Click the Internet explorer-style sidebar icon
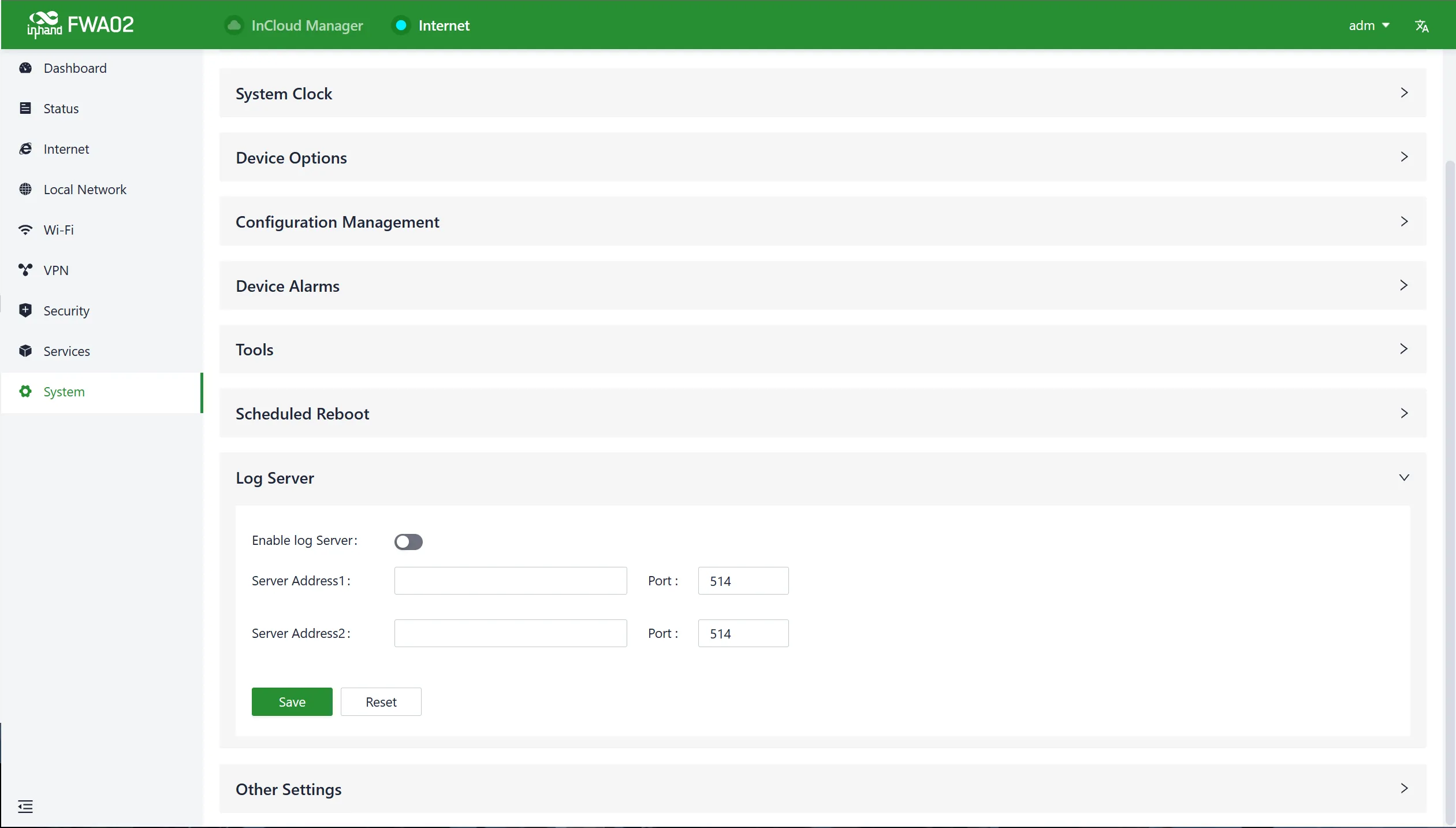Screen dimensions: 1456x828 [x=25, y=149]
